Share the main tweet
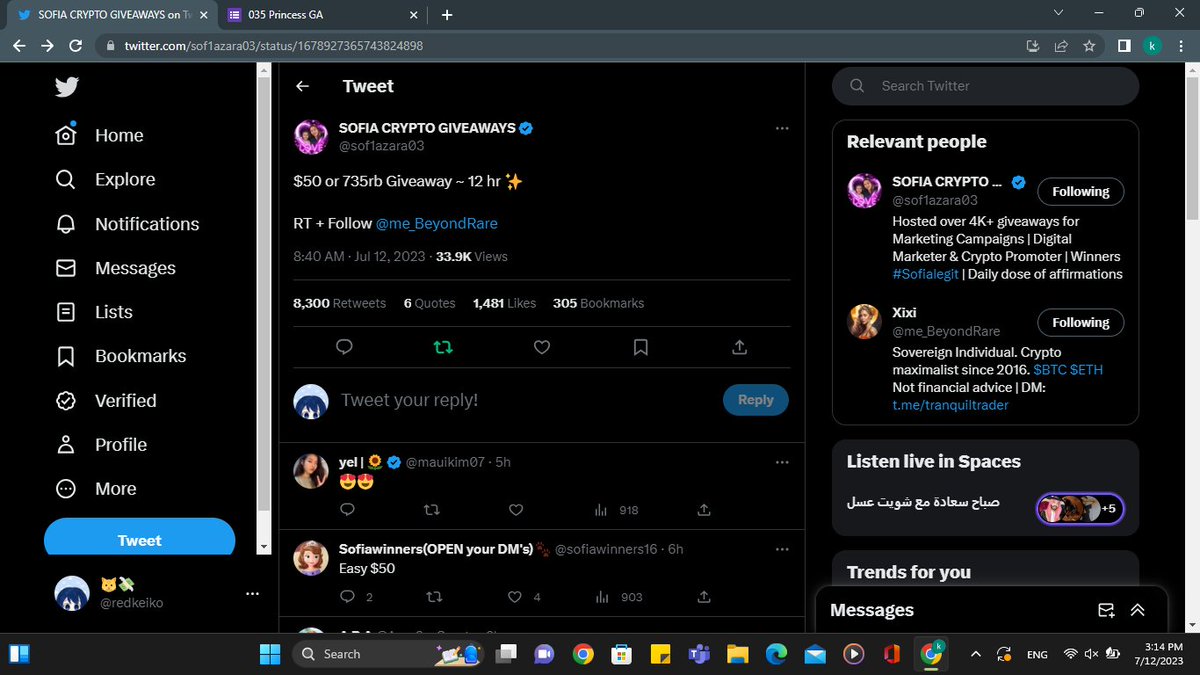 tap(739, 347)
